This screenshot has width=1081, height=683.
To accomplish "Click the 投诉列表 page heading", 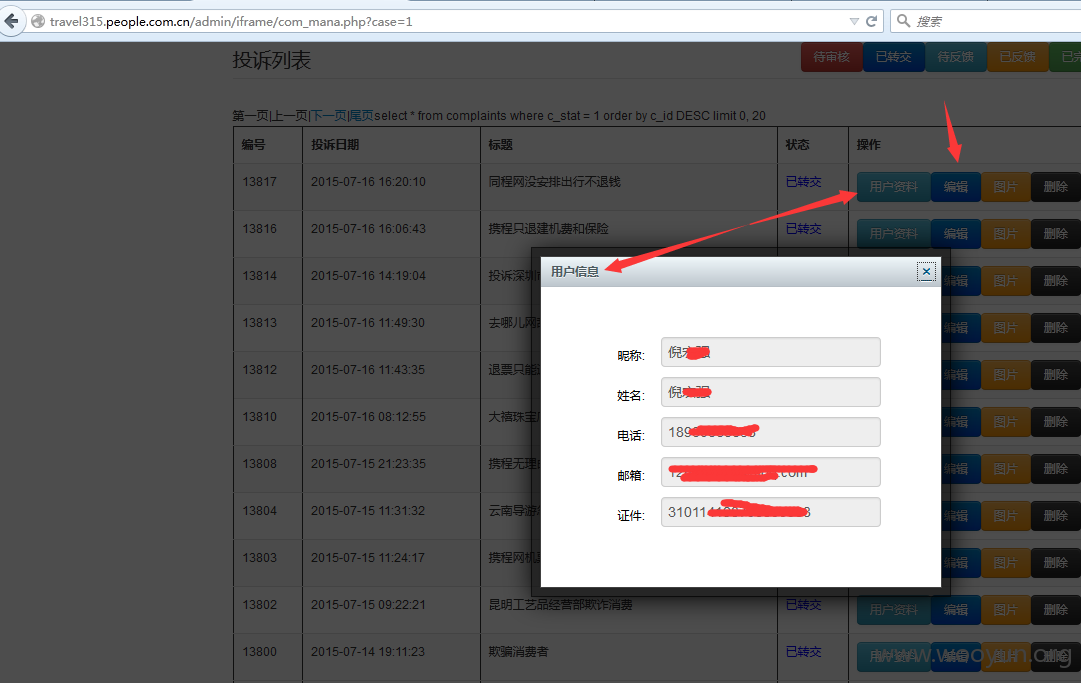I will [x=272, y=60].
